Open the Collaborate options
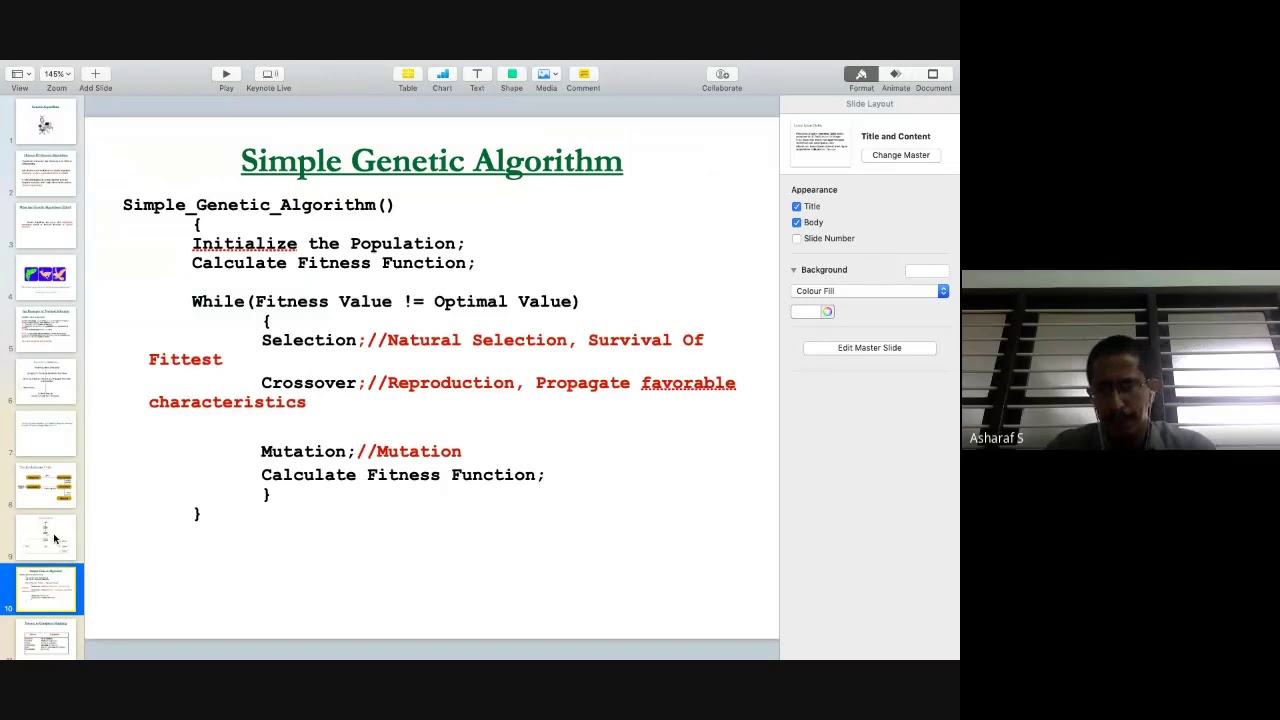1280x720 pixels. tap(722, 74)
